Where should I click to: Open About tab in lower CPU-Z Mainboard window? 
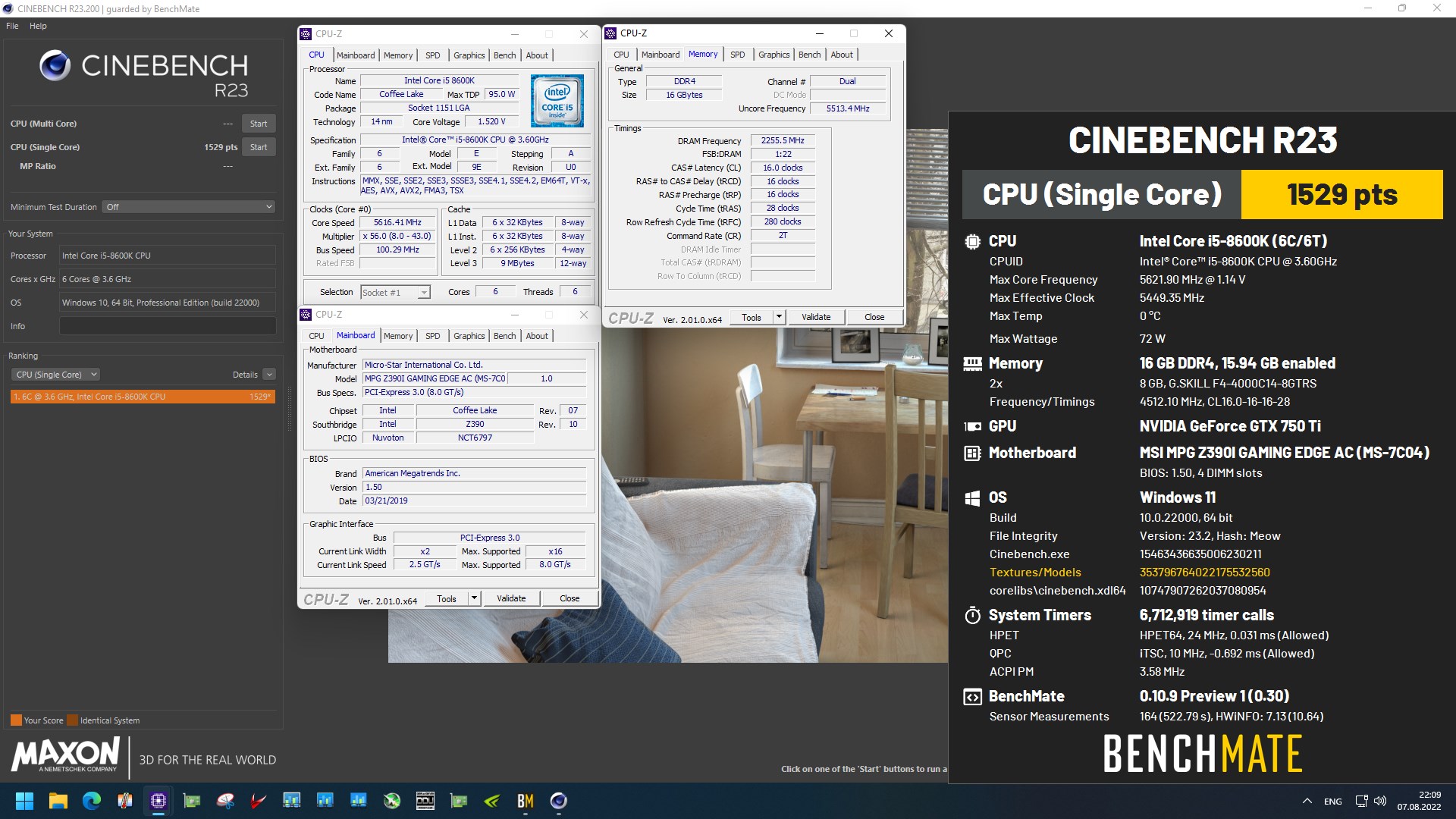[x=537, y=336]
